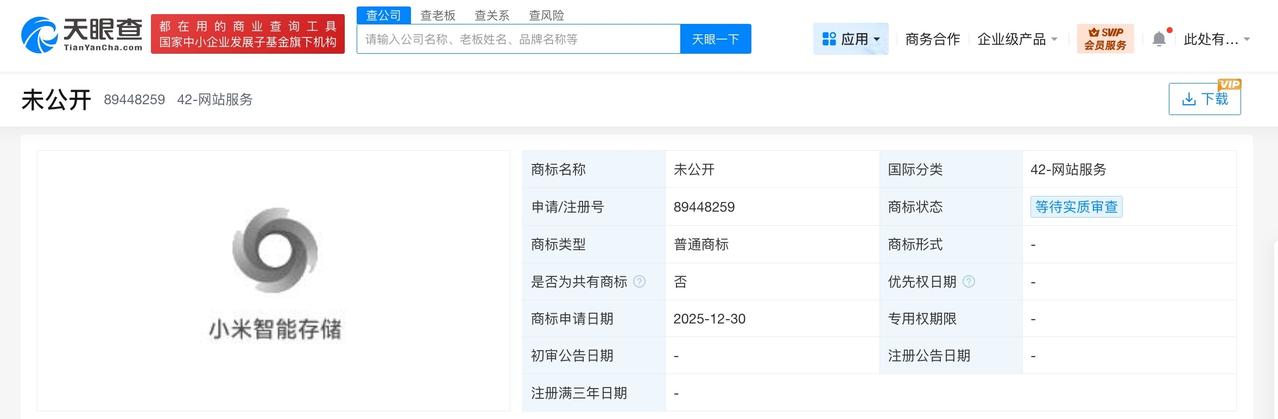This screenshot has width=1278, height=419.
Task: Click the 商标申请日期 label
Action: (572, 319)
